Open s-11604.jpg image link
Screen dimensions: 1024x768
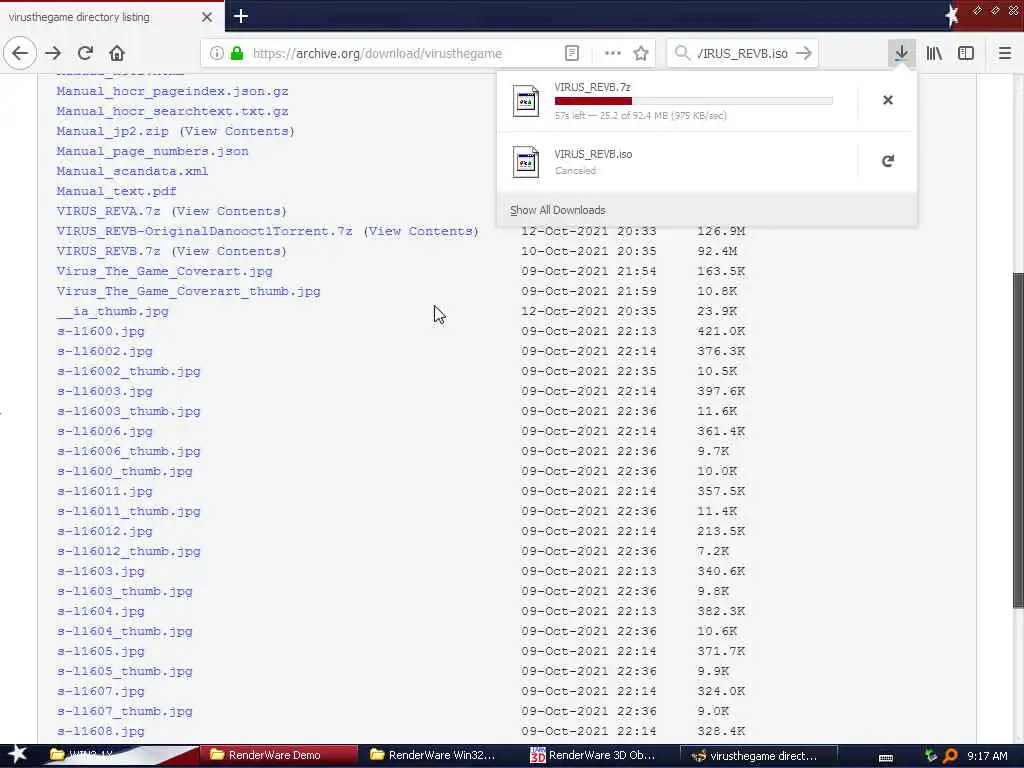(x=101, y=611)
